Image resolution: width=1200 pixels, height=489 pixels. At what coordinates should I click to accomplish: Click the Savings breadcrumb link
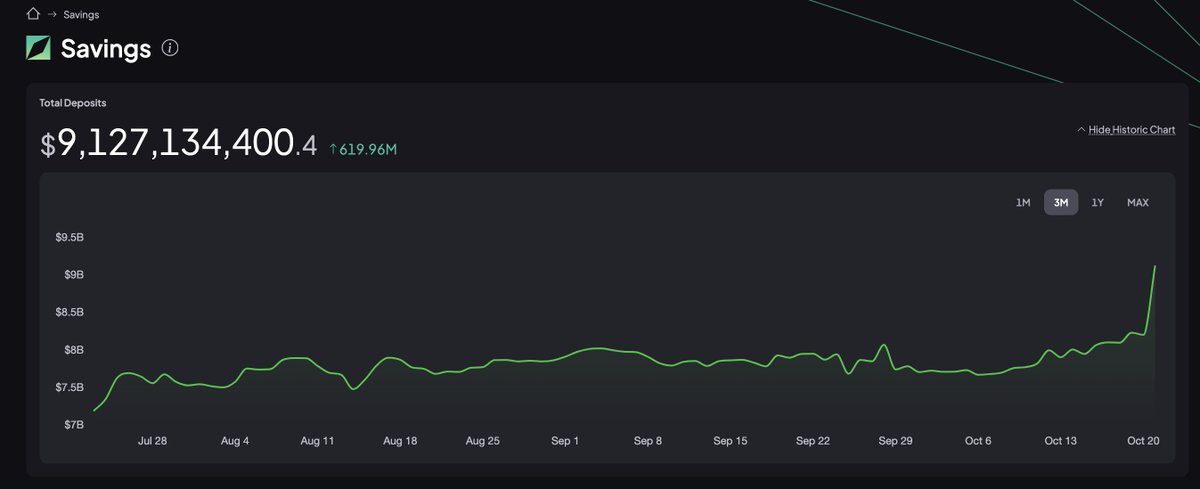pyautogui.click(x=81, y=15)
